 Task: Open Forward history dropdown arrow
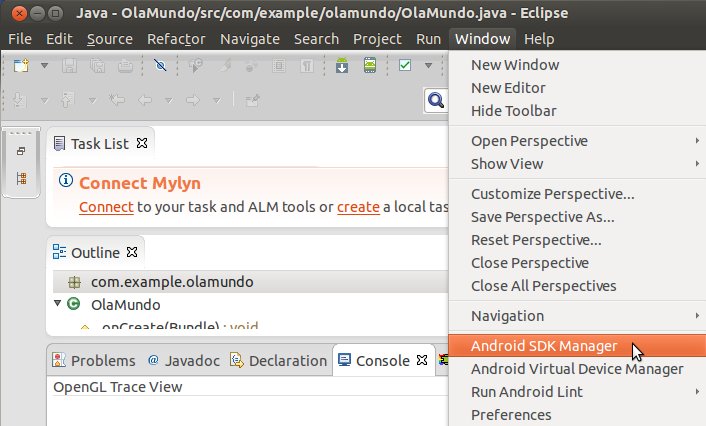(217, 100)
